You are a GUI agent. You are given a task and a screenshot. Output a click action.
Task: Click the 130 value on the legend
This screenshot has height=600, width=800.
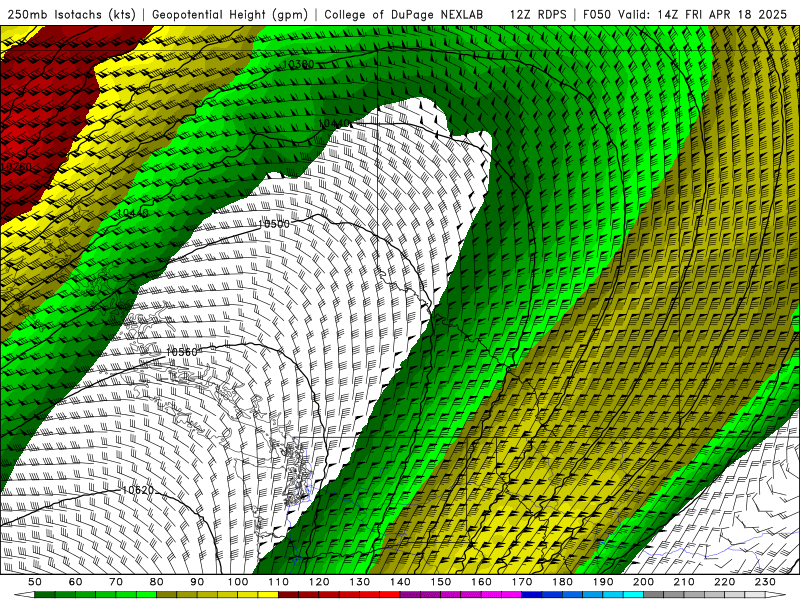(360, 582)
